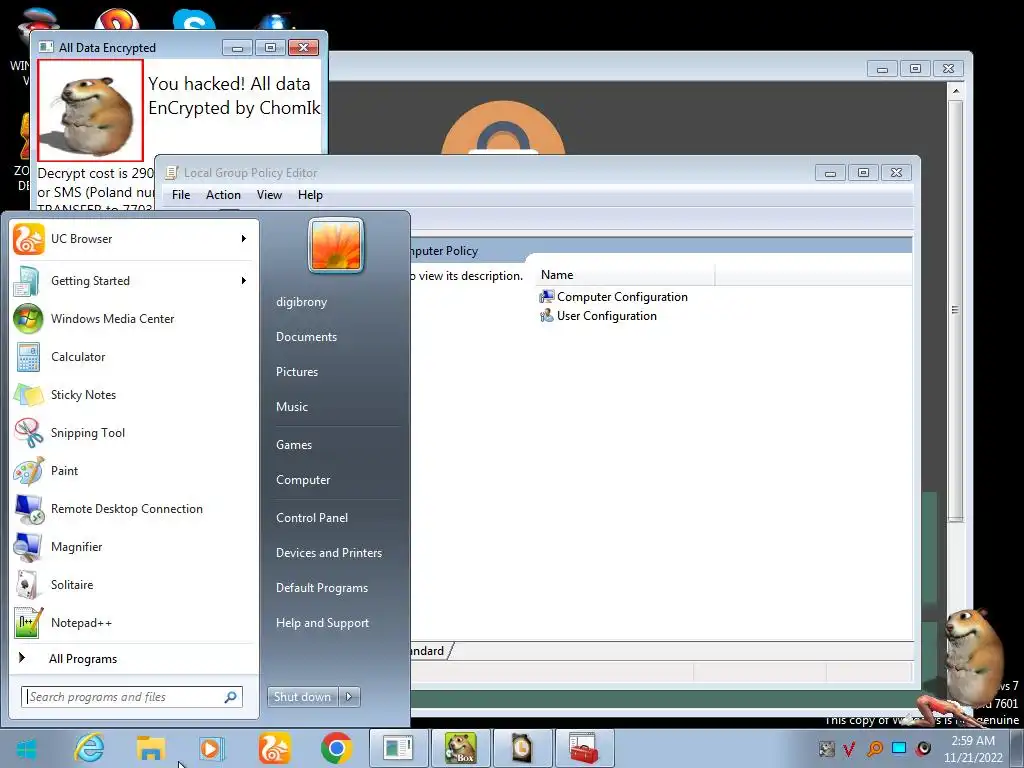
Task: Click the Name column header
Action: pyautogui.click(x=626, y=275)
